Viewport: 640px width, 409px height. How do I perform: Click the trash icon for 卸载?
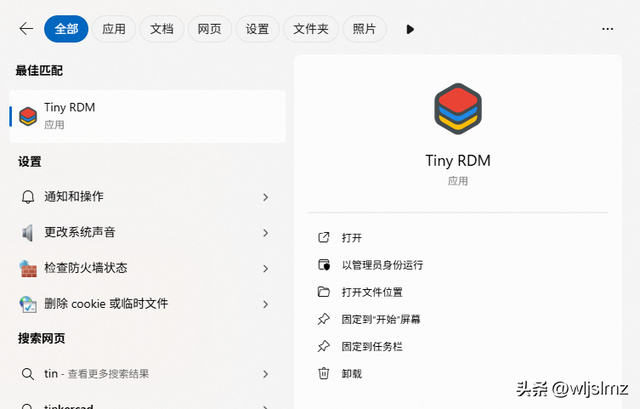click(324, 373)
